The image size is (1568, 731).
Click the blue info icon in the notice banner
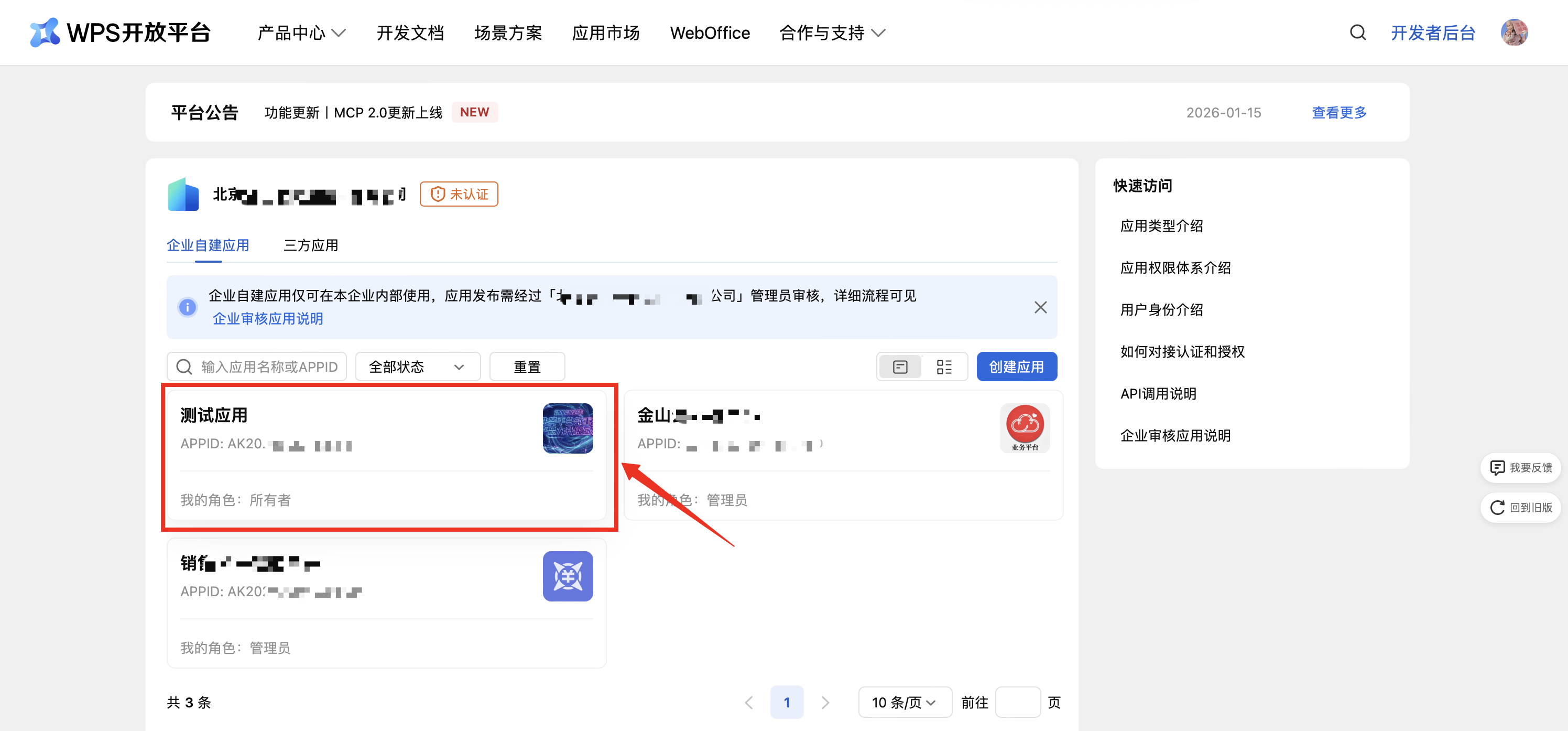188,307
